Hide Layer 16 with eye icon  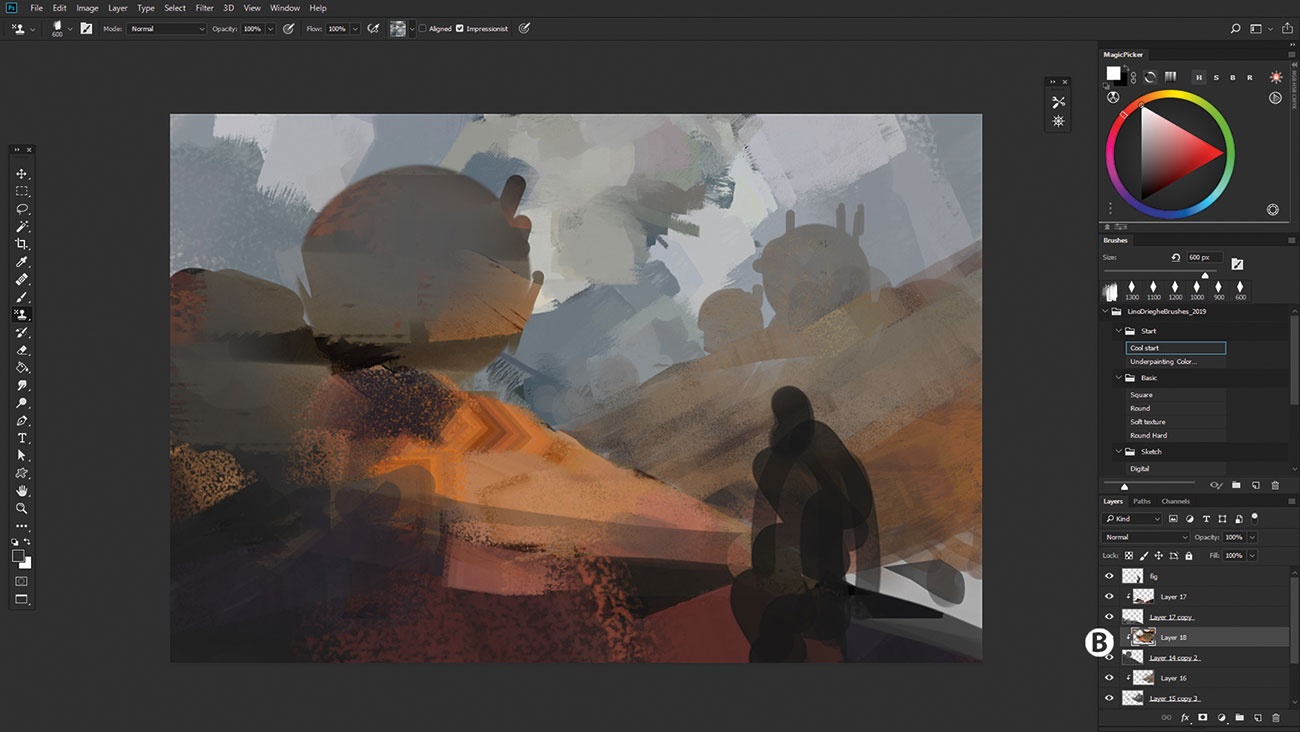click(1109, 678)
